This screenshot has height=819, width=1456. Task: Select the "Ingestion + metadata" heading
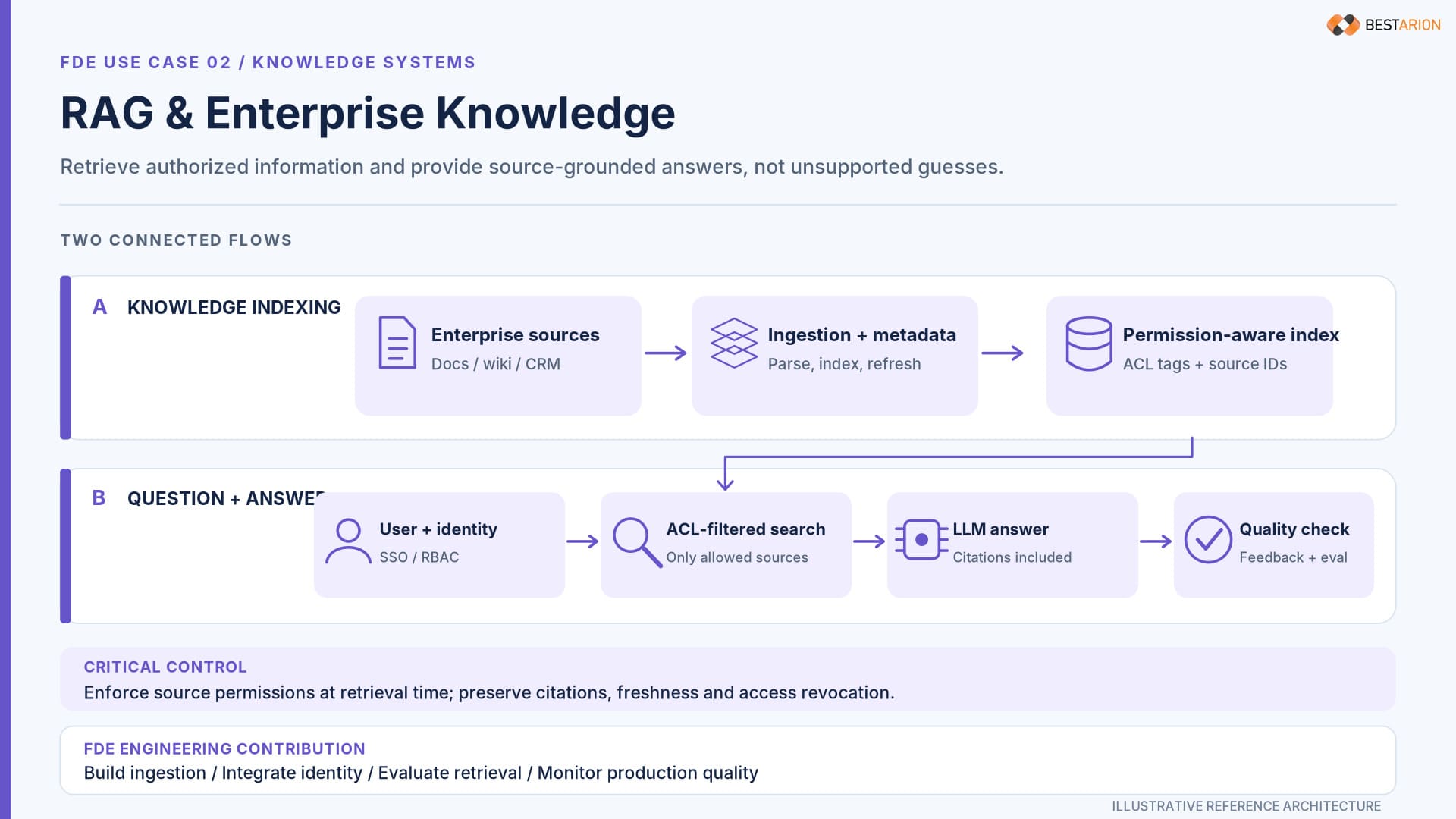click(861, 334)
